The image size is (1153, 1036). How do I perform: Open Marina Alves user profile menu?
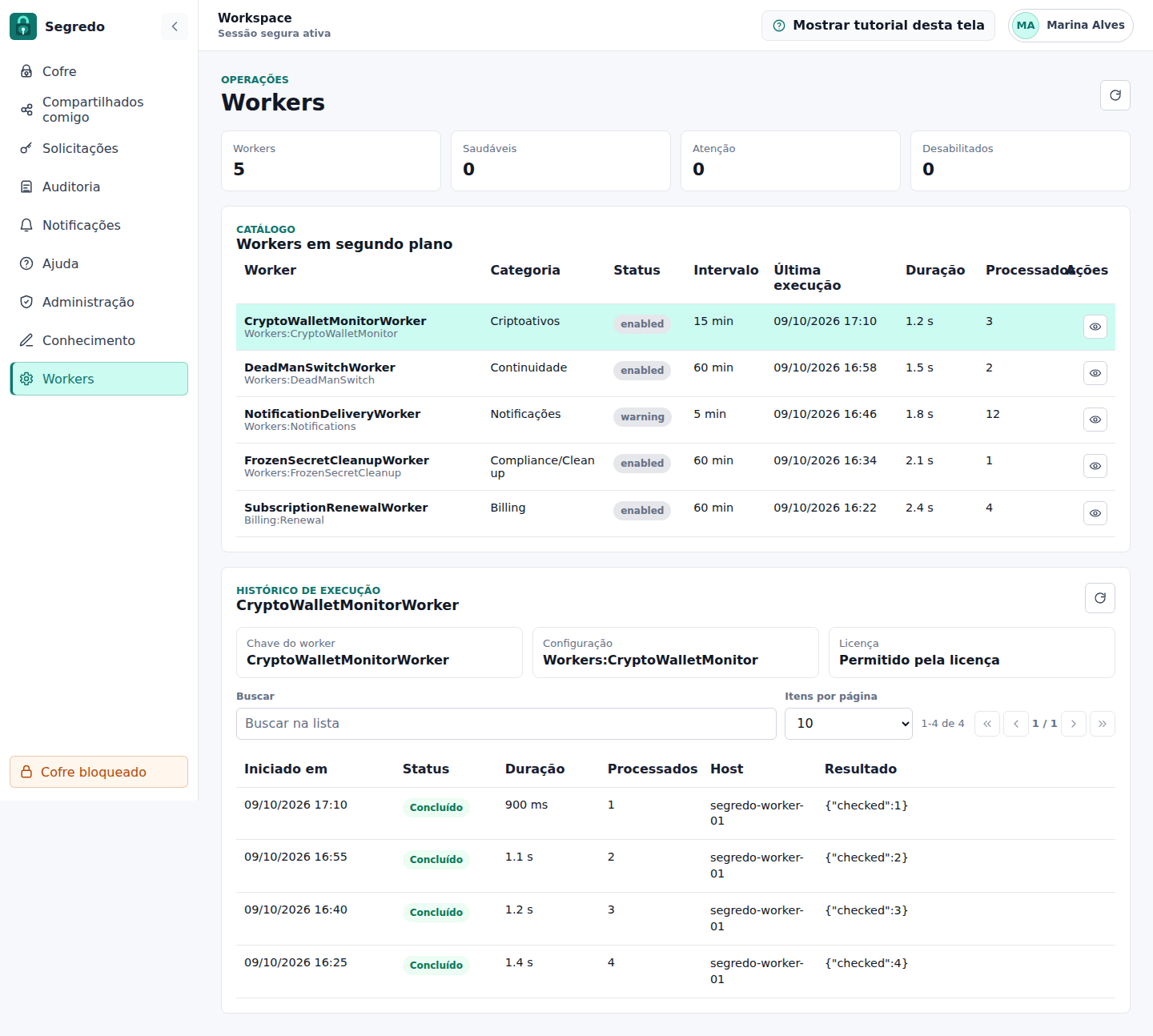[x=1071, y=26]
